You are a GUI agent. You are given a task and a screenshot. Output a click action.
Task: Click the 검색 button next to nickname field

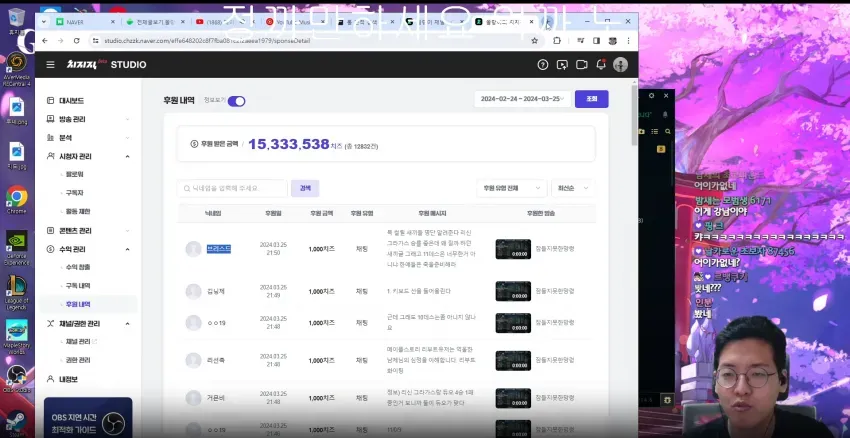[305, 188]
